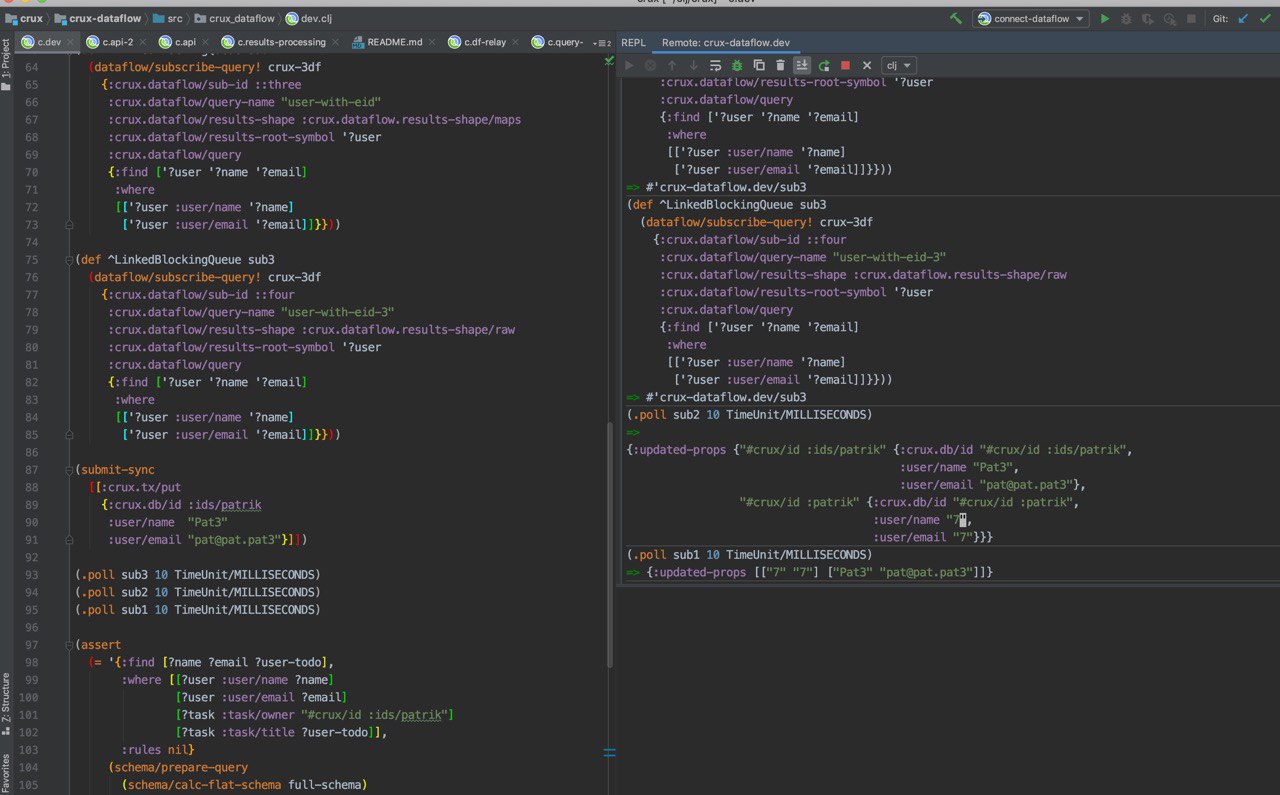The image size is (1280, 795).
Task: Click the crux_dataflow breadcrumb folder
Action: point(235,18)
